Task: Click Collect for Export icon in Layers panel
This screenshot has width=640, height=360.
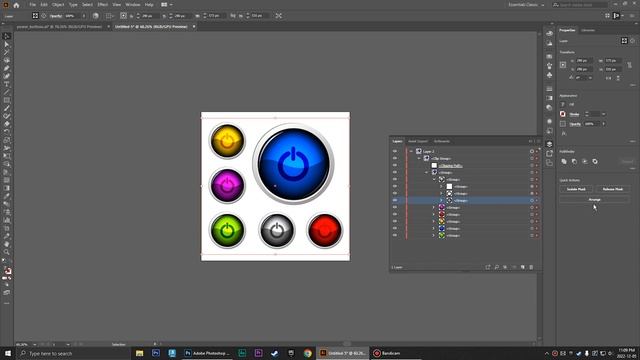Action: click(488, 267)
